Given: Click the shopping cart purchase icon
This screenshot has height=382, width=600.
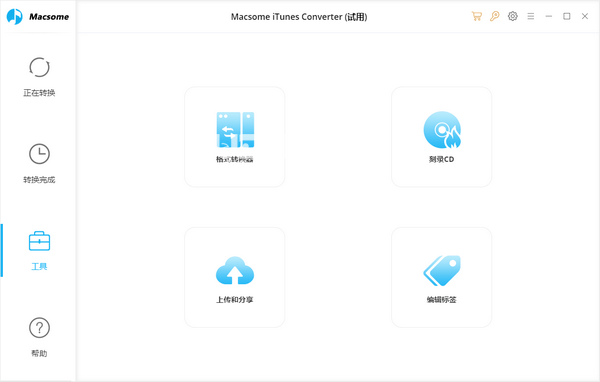Looking at the screenshot, I should click(476, 16).
